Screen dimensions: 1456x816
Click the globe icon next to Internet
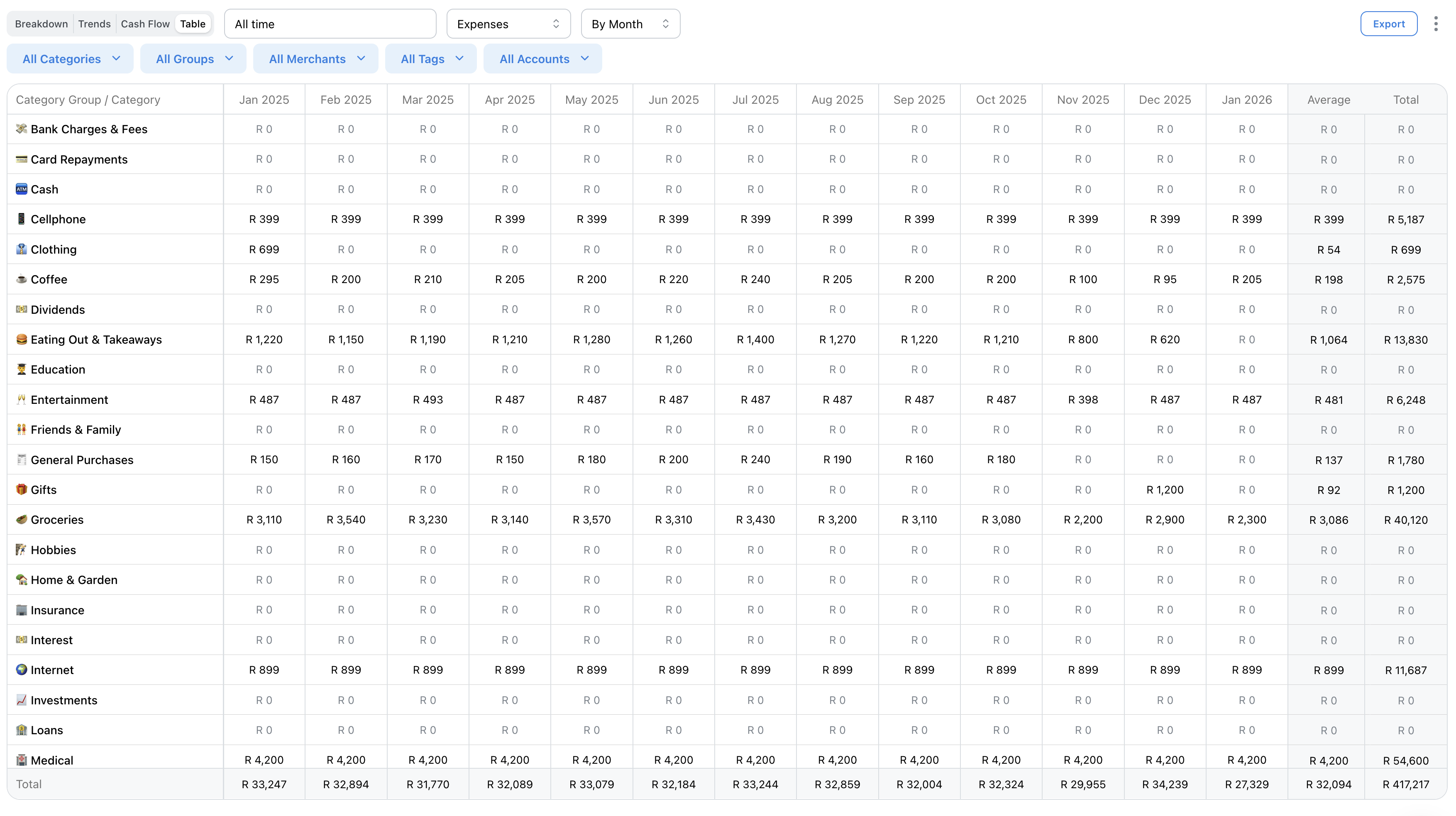[21, 669]
